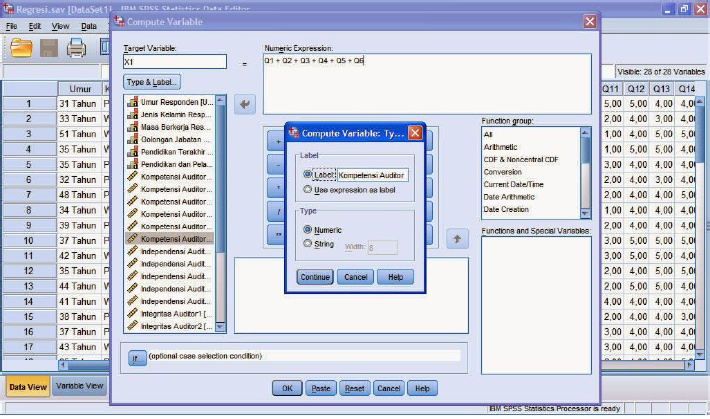Image resolution: width=710 pixels, height=419 pixels.
Task: Choose Arithmetic in Function group list
Action: [x=502, y=147]
